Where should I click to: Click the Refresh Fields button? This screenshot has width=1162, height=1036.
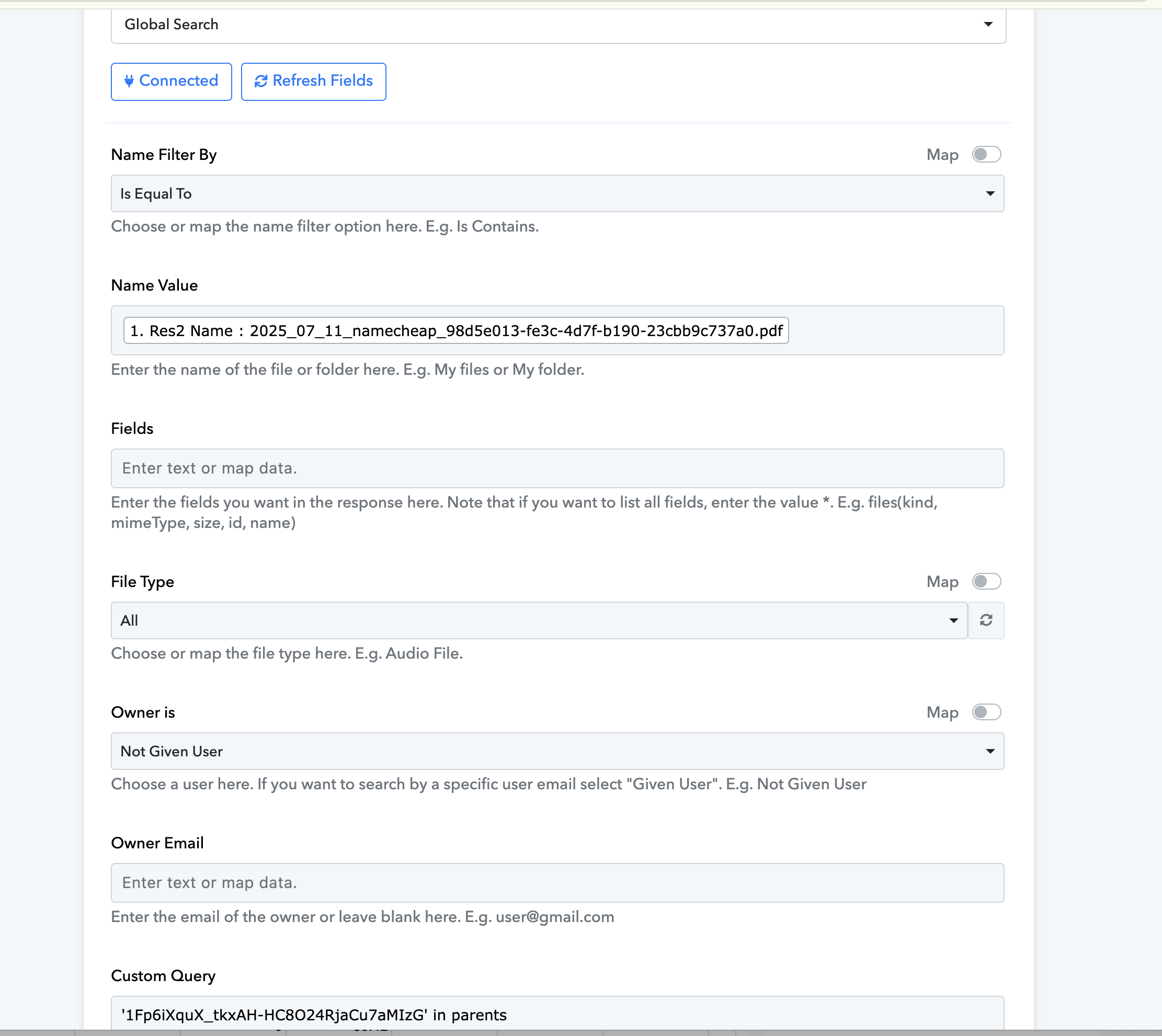coord(313,82)
